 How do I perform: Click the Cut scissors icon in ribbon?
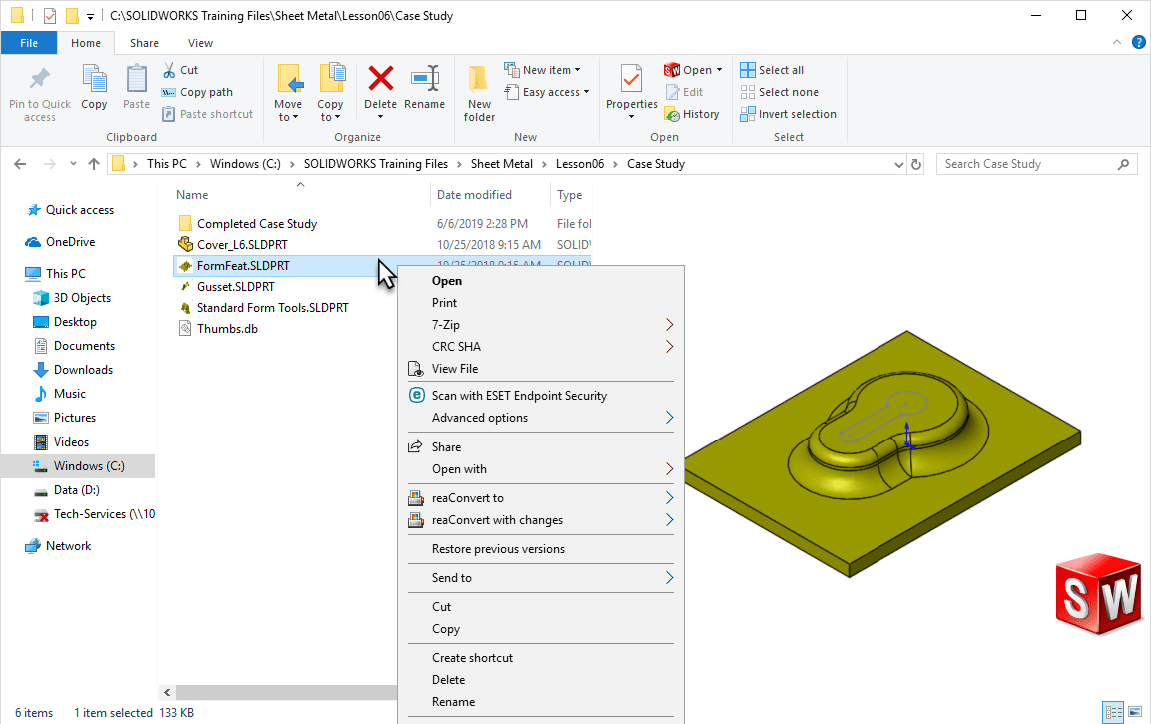pyautogui.click(x=169, y=70)
